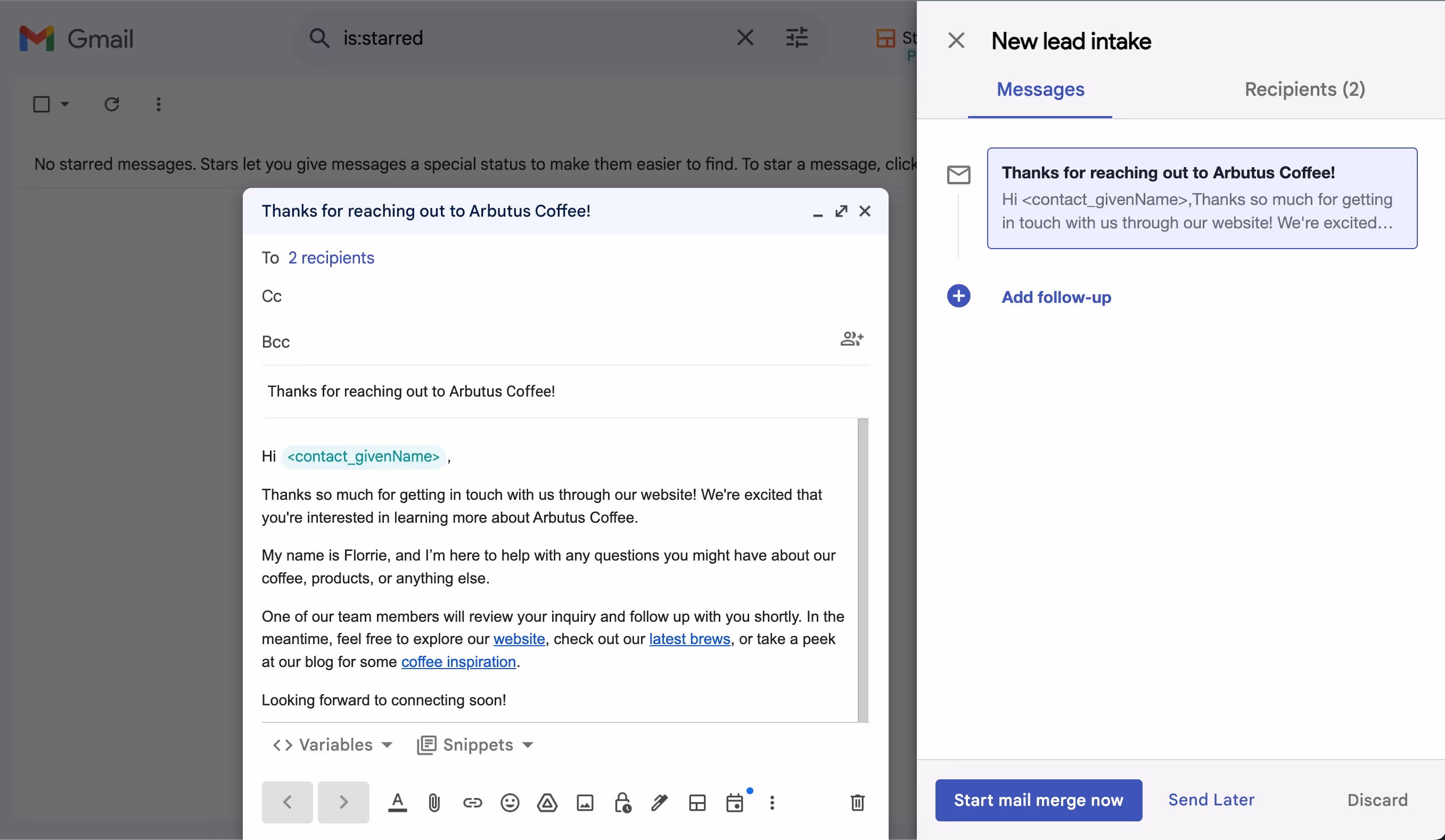Open the insert link tool
This screenshot has height=840, width=1445.
click(472, 802)
